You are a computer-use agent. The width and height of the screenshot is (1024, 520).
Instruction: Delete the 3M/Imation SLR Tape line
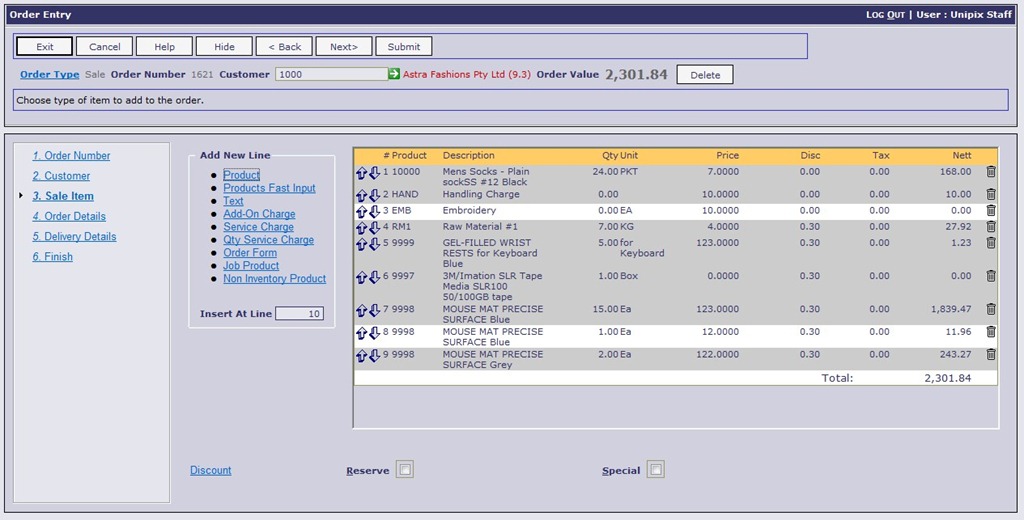coord(991,276)
